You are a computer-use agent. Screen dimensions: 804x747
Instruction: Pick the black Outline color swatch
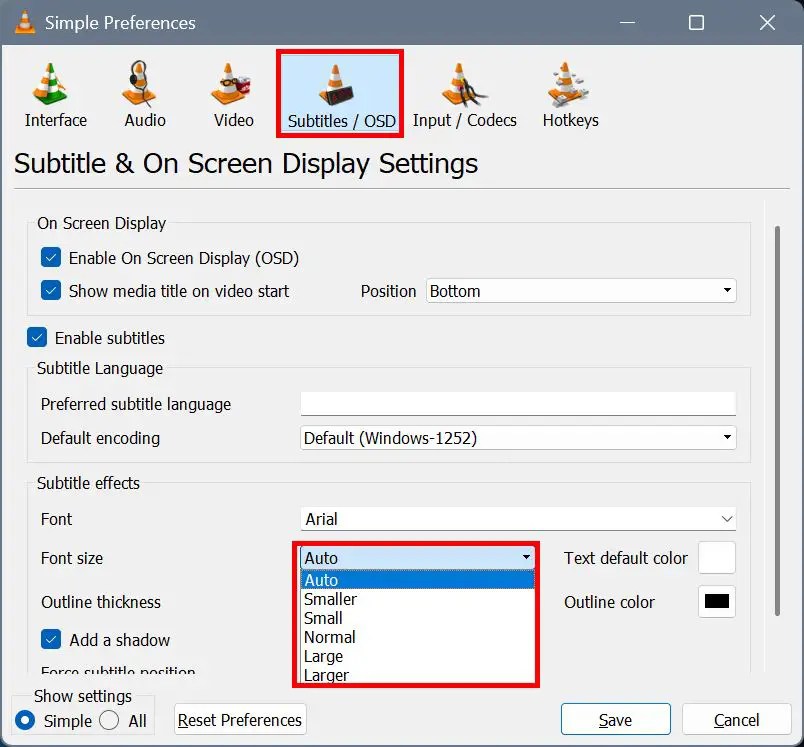717,601
